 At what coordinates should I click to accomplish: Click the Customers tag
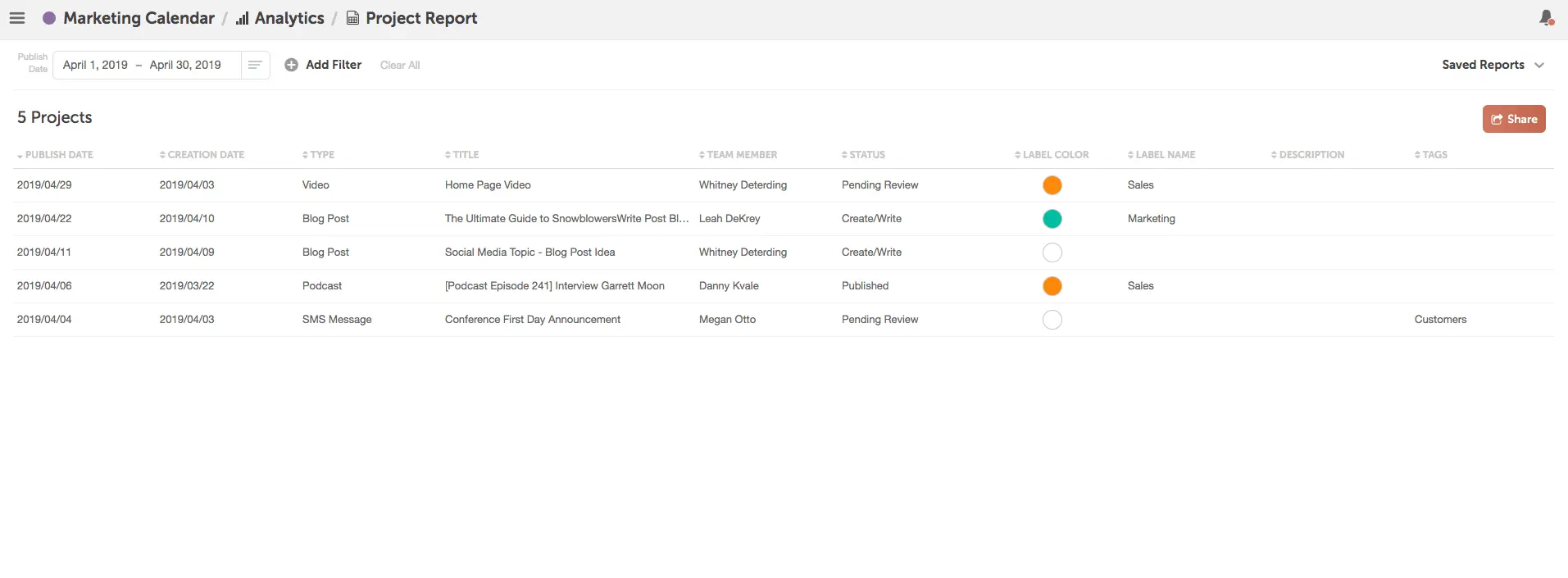pos(1440,320)
